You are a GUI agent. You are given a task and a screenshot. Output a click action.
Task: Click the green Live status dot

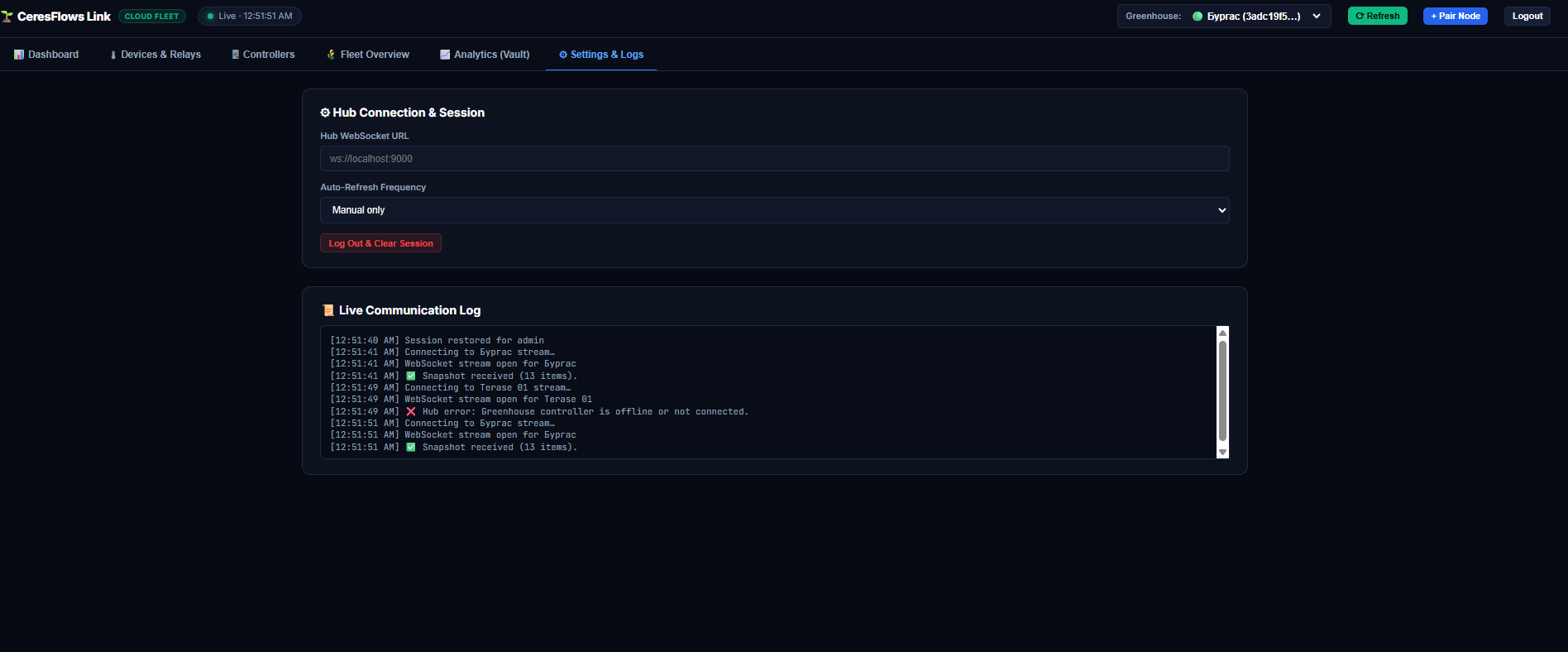(211, 17)
